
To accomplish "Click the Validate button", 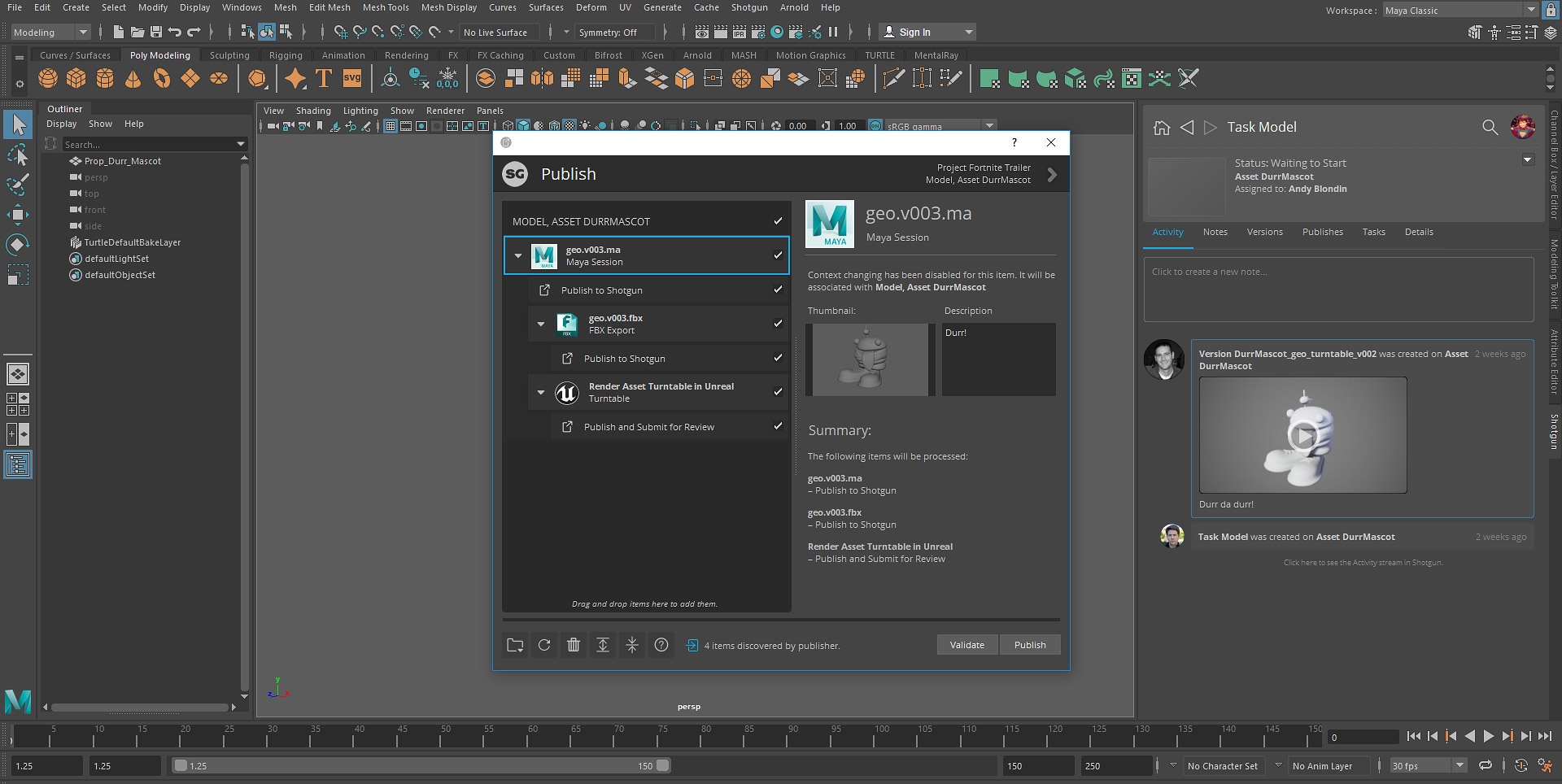I will coord(966,645).
